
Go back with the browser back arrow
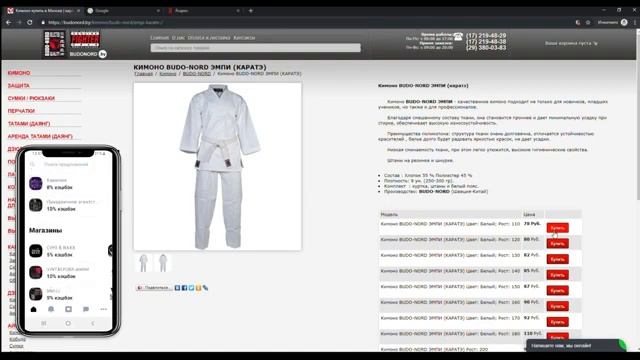(x=9, y=22)
